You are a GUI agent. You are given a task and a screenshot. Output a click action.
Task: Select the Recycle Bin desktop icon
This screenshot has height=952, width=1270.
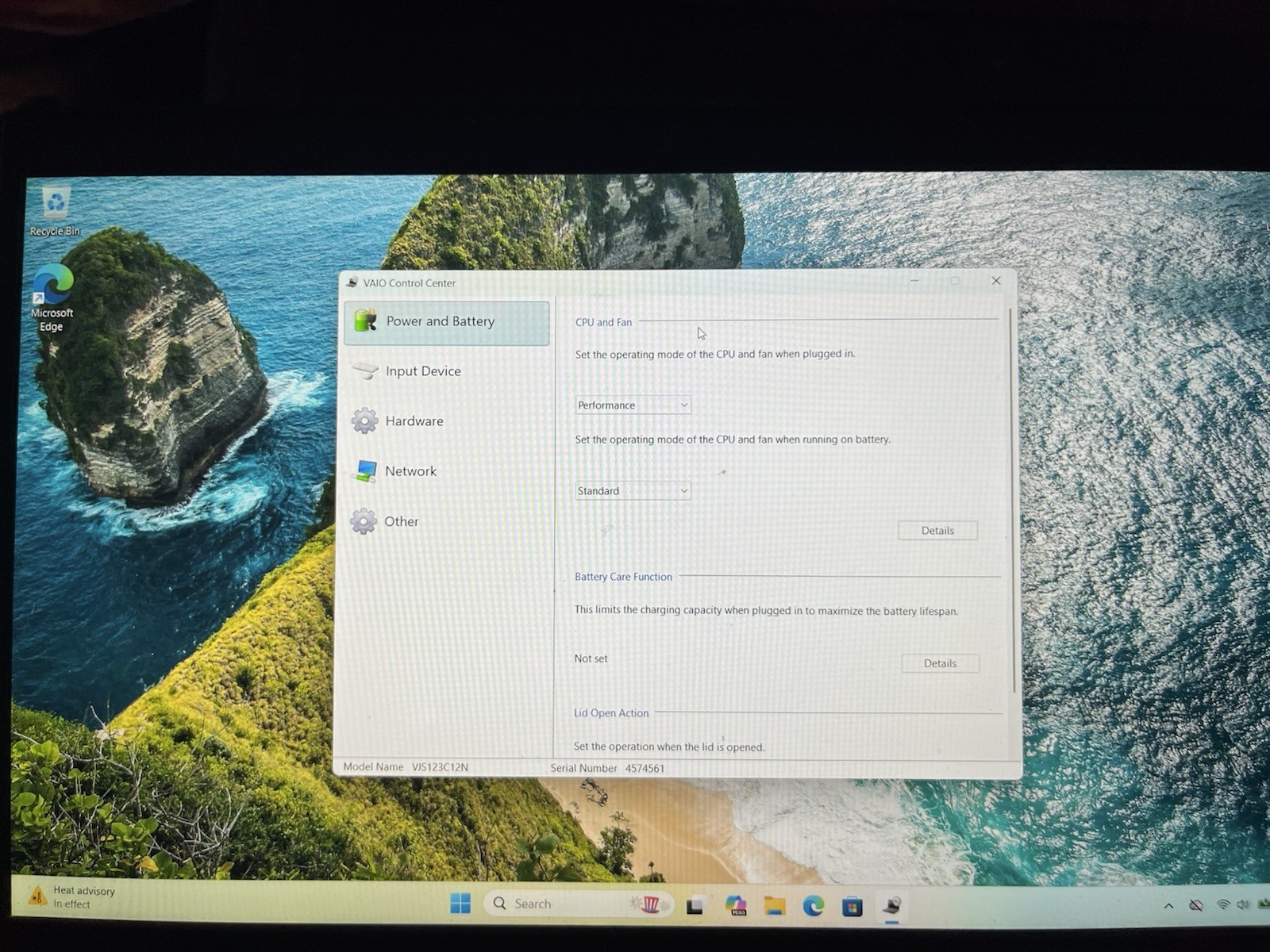[x=55, y=211]
